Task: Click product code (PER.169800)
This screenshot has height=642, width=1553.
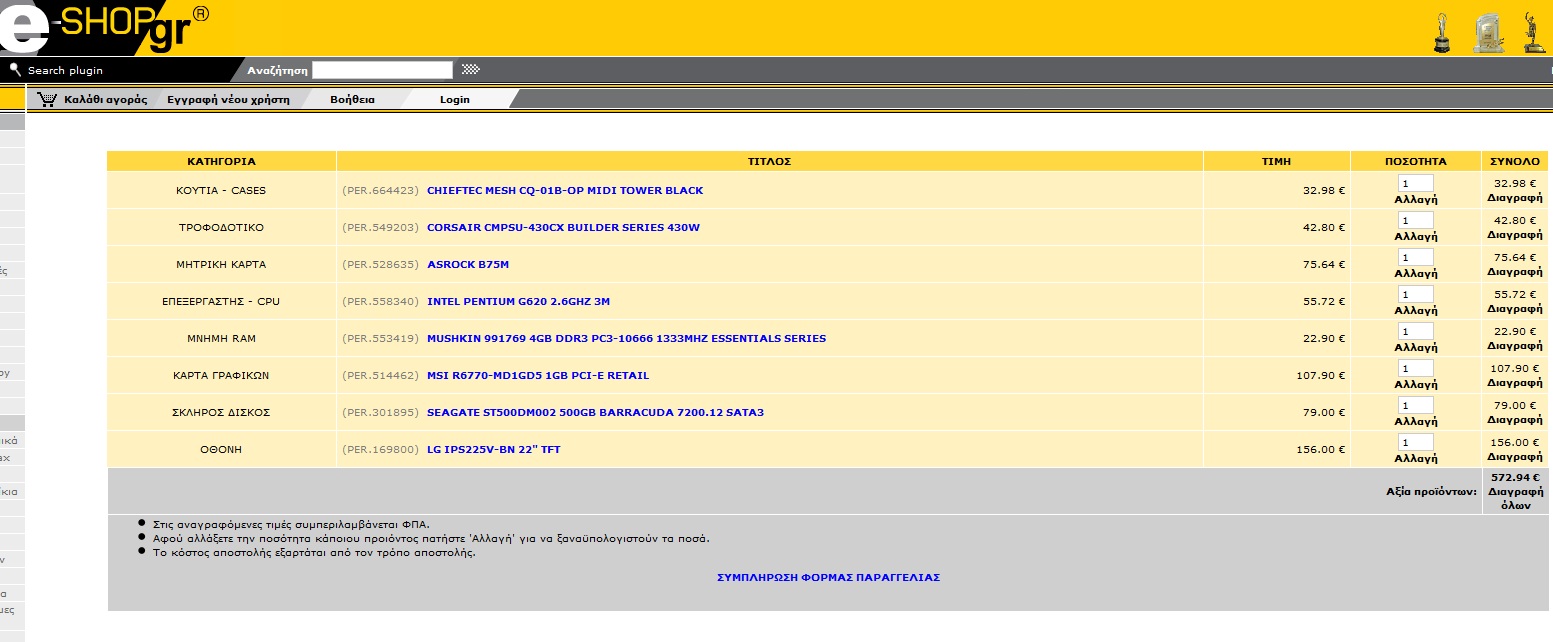Action: click(380, 449)
